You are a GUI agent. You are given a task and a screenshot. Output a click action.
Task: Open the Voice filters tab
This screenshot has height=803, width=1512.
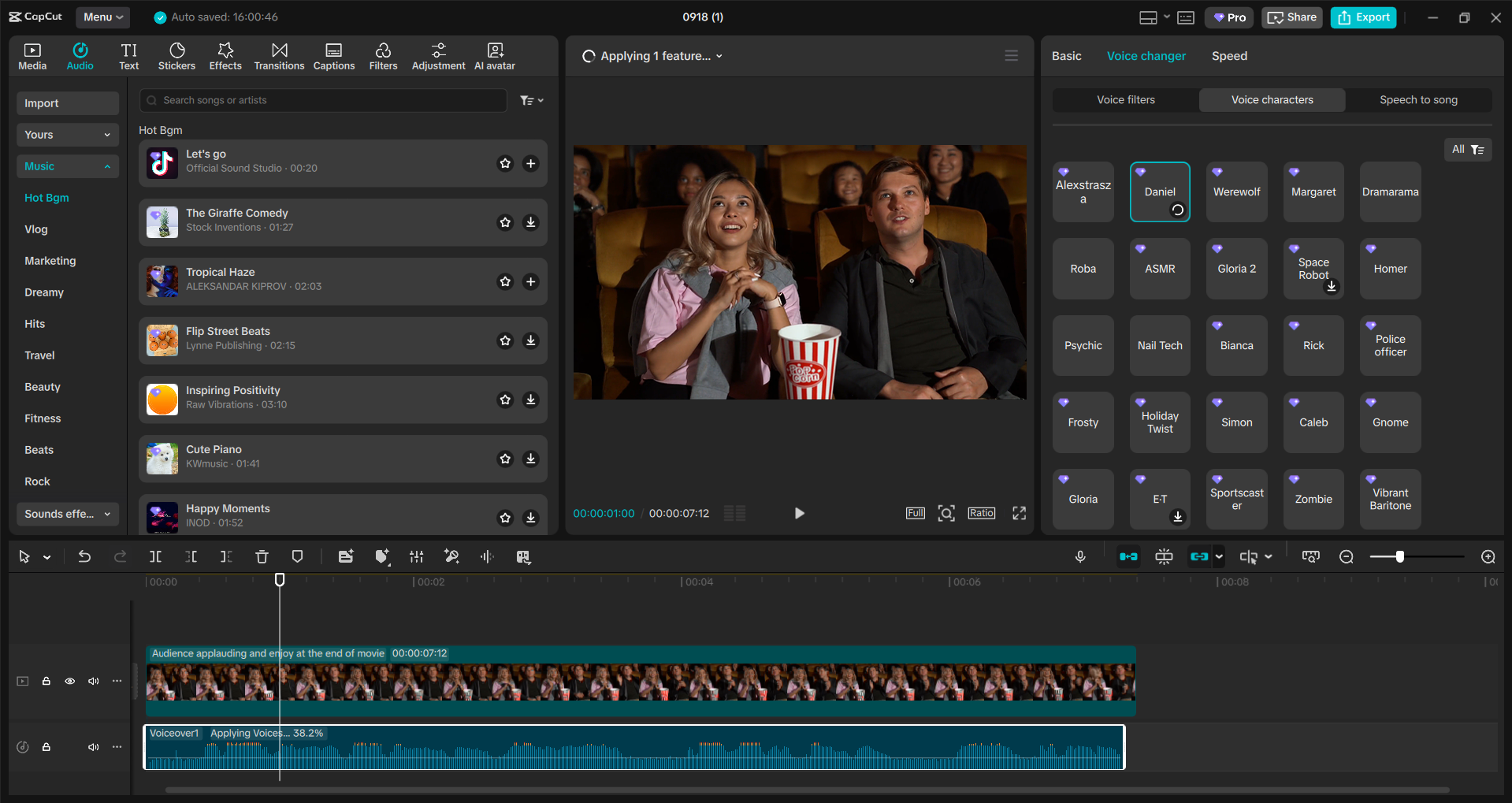tap(1124, 99)
